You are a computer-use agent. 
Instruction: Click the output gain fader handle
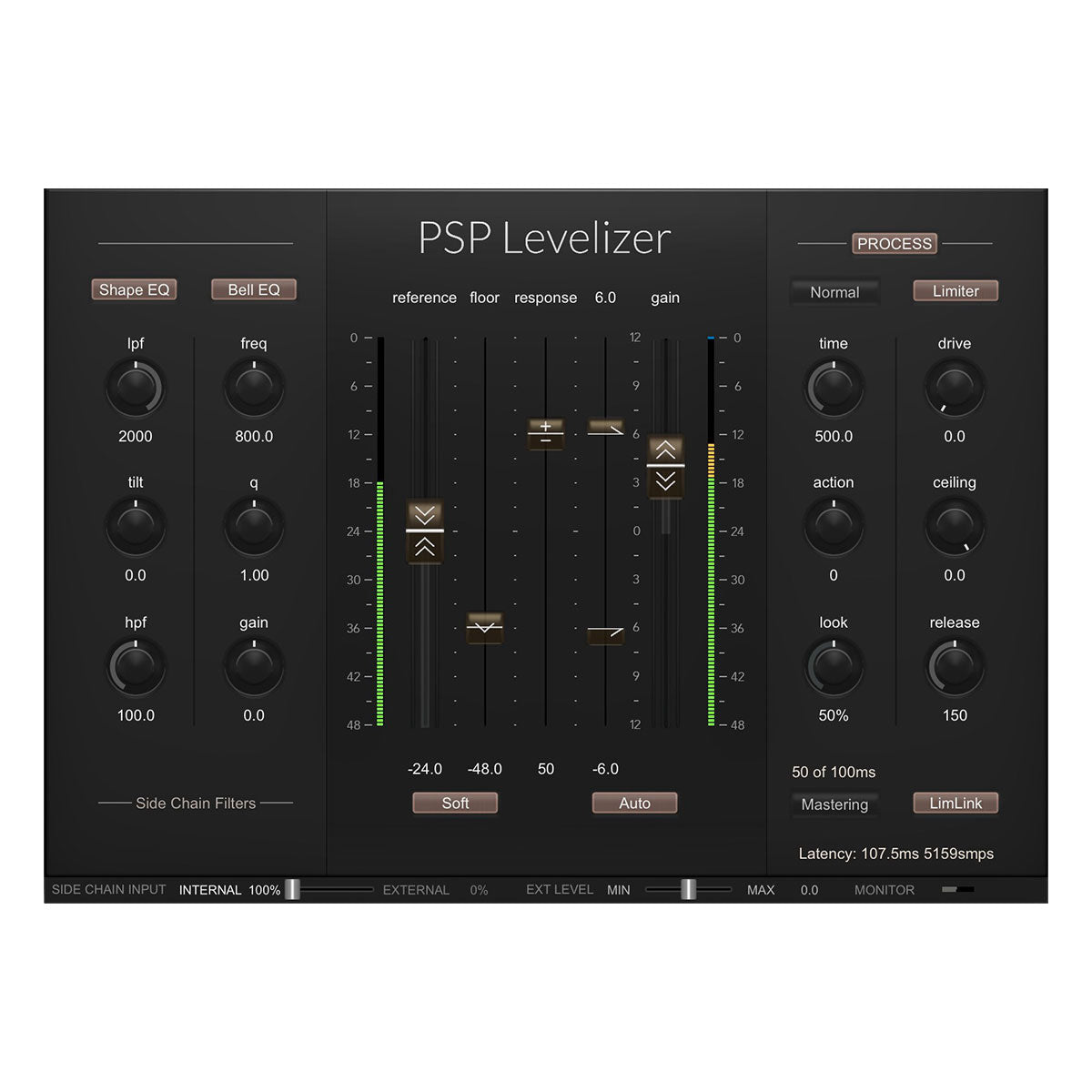tap(665, 466)
